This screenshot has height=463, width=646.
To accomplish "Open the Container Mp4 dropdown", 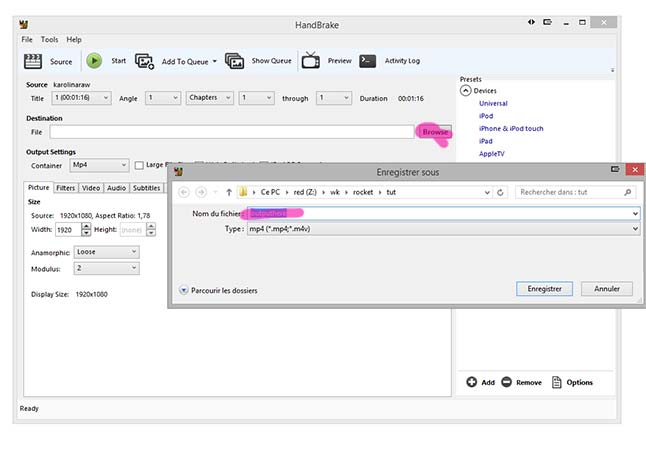I will tap(99, 165).
